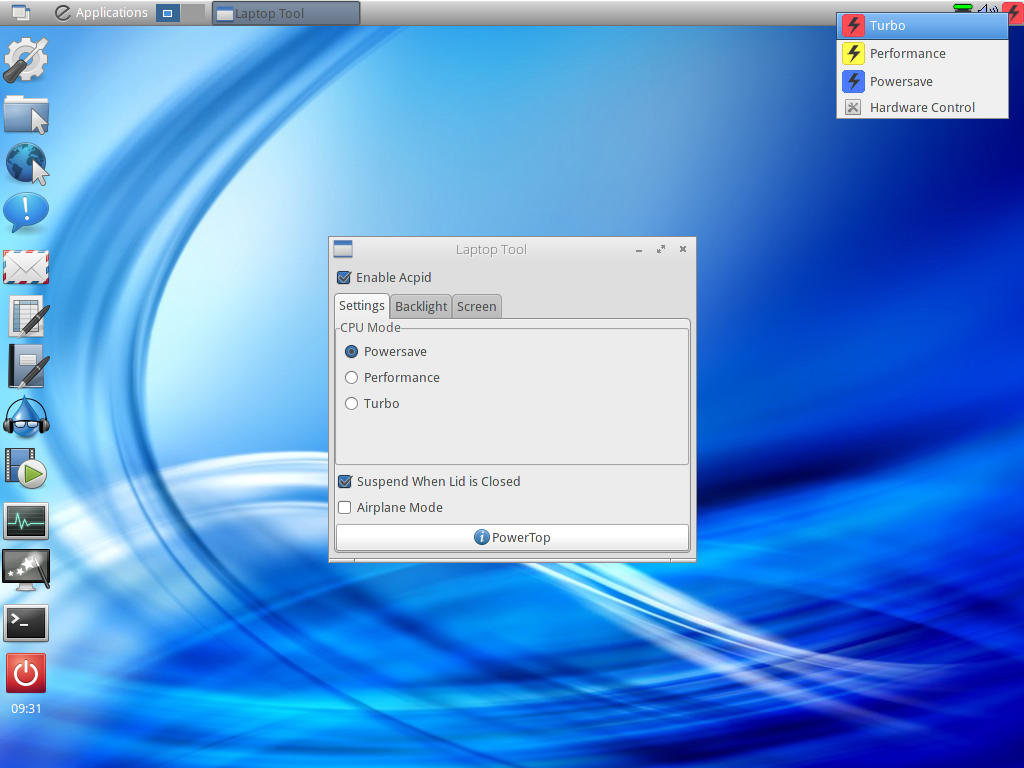Image resolution: width=1024 pixels, height=768 pixels.
Task: Select the Performance radio button
Action: click(x=351, y=377)
